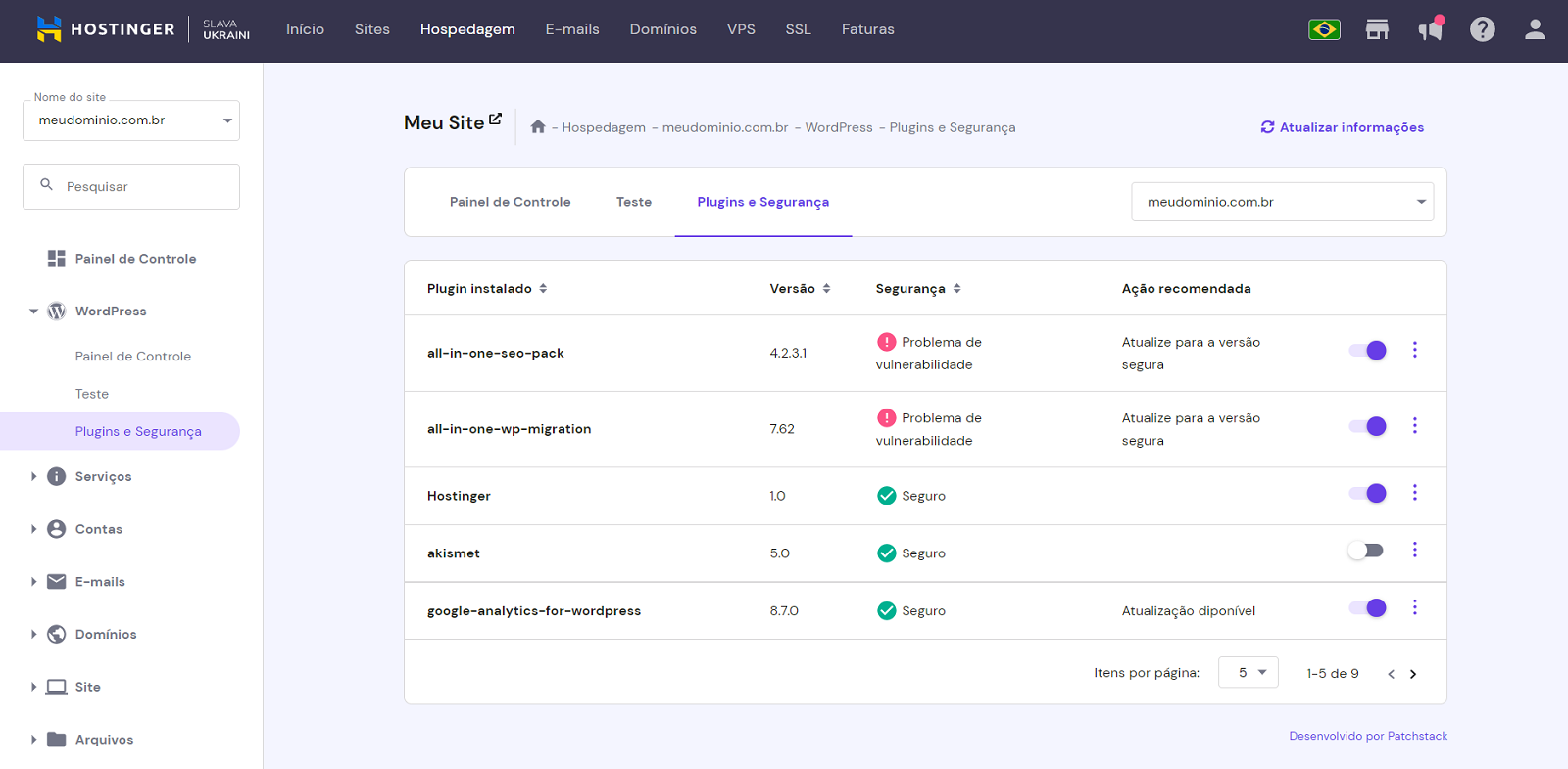Viewport: 1568px width, 769px height.
Task: Sort by Versão column
Action: click(826, 288)
